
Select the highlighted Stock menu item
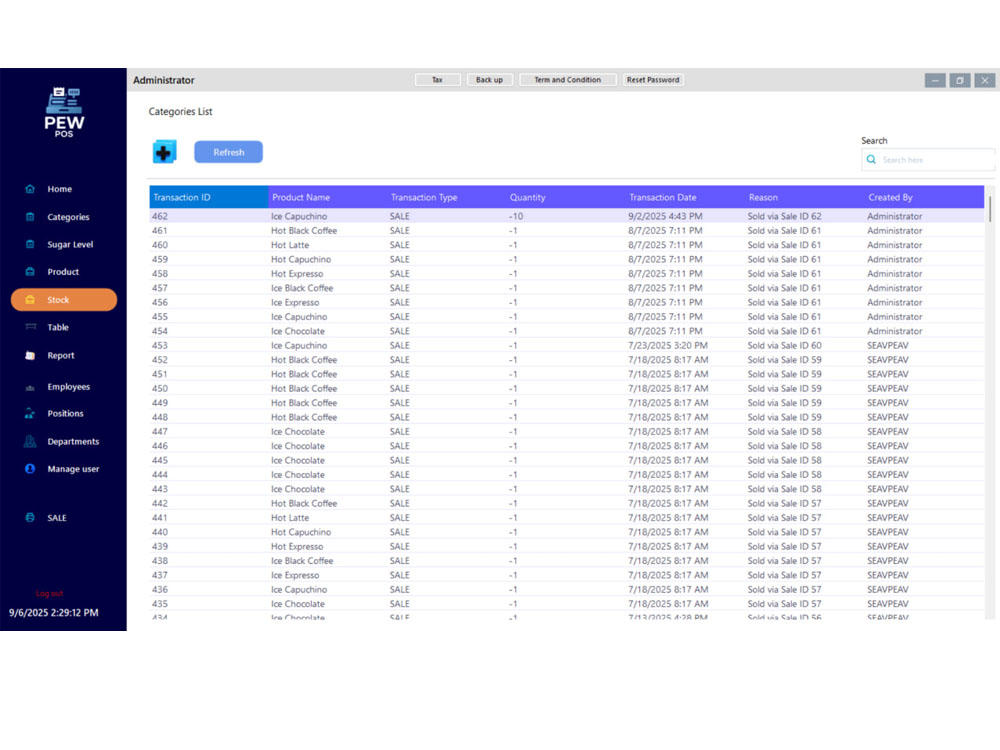coord(64,300)
